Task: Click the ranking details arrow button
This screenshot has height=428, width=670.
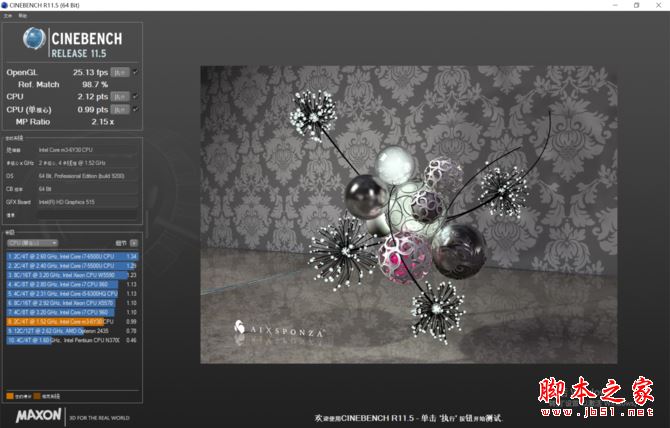Action: tap(134, 243)
